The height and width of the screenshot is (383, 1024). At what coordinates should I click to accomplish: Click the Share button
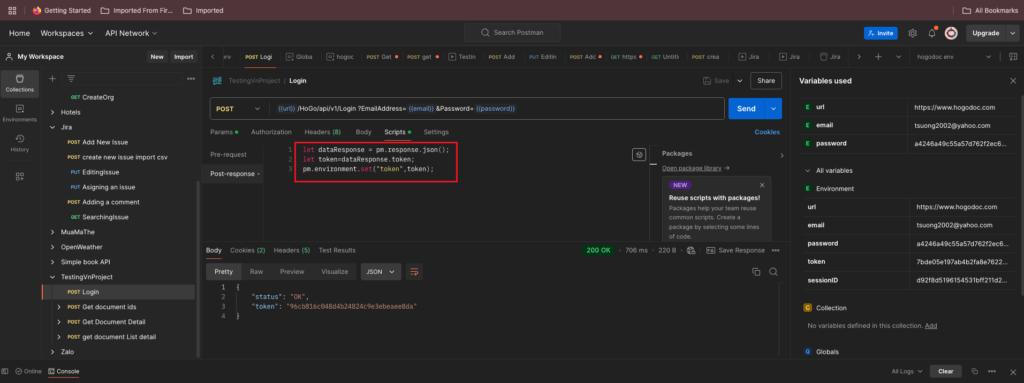pyautogui.click(x=766, y=81)
